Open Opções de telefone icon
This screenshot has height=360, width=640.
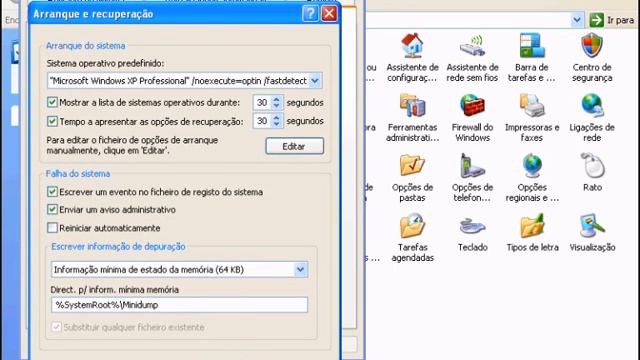472,165
